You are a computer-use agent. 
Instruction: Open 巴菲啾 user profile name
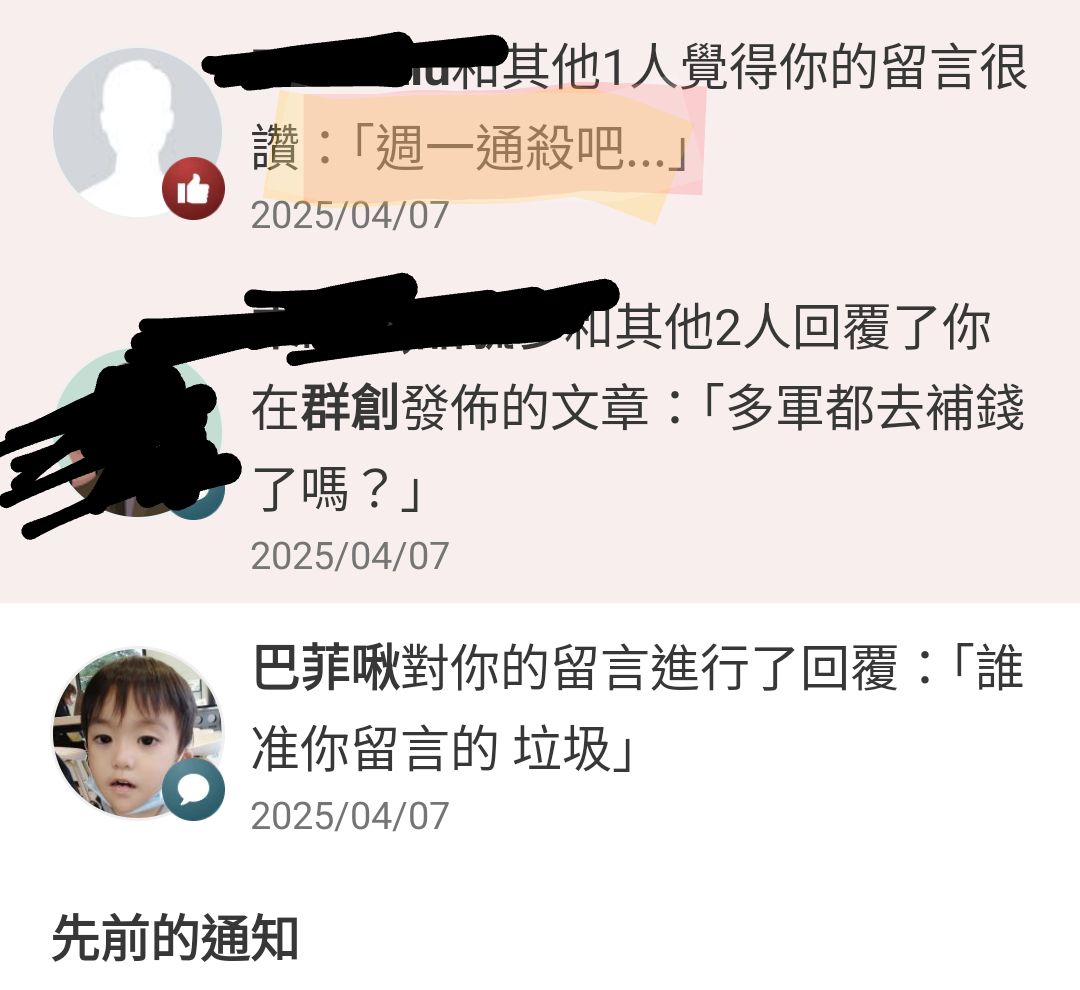(327, 667)
